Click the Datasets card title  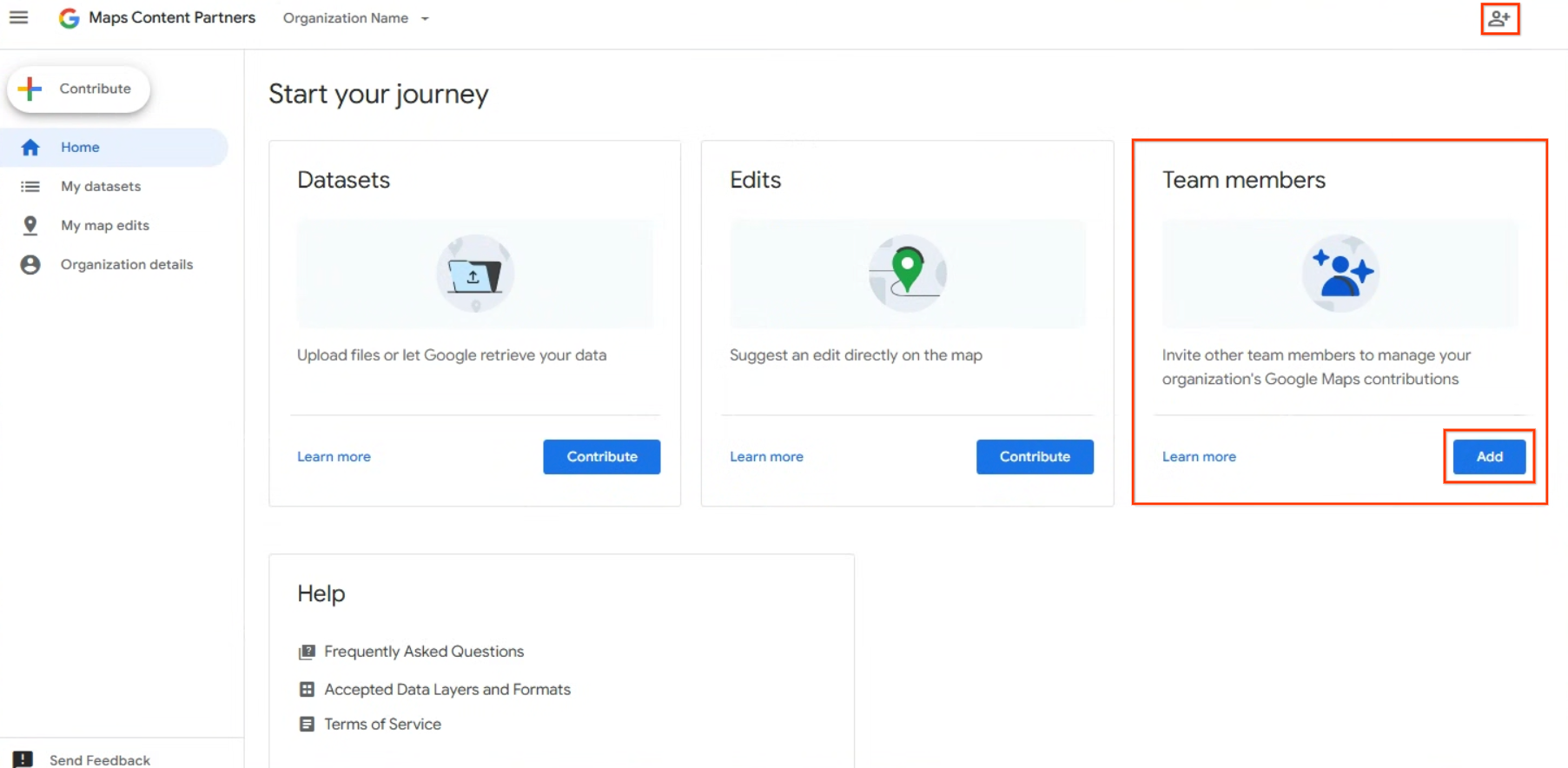coord(344,180)
